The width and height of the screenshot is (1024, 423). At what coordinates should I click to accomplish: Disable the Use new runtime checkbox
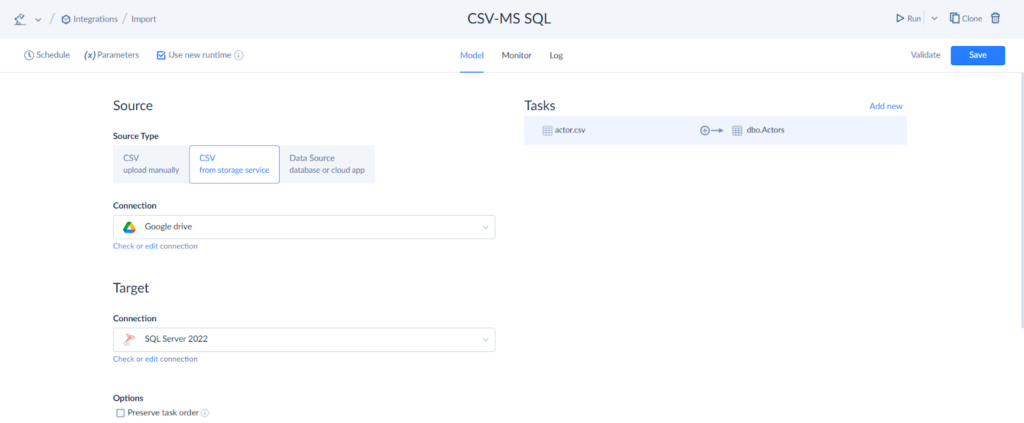(x=161, y=55)
